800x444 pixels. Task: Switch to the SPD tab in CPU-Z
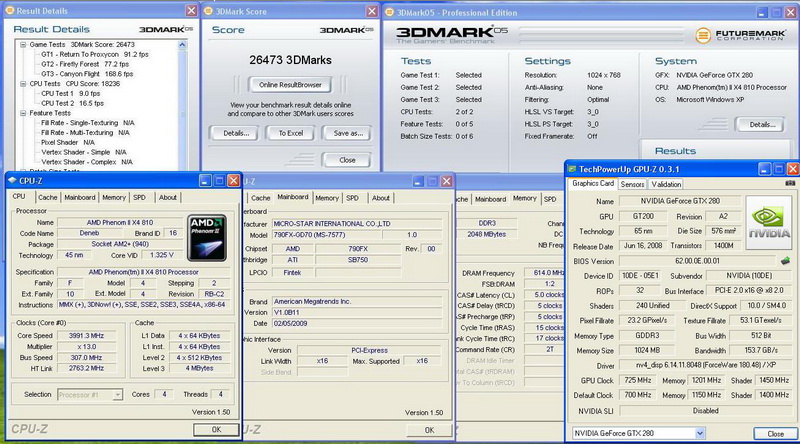coord(139,197)
